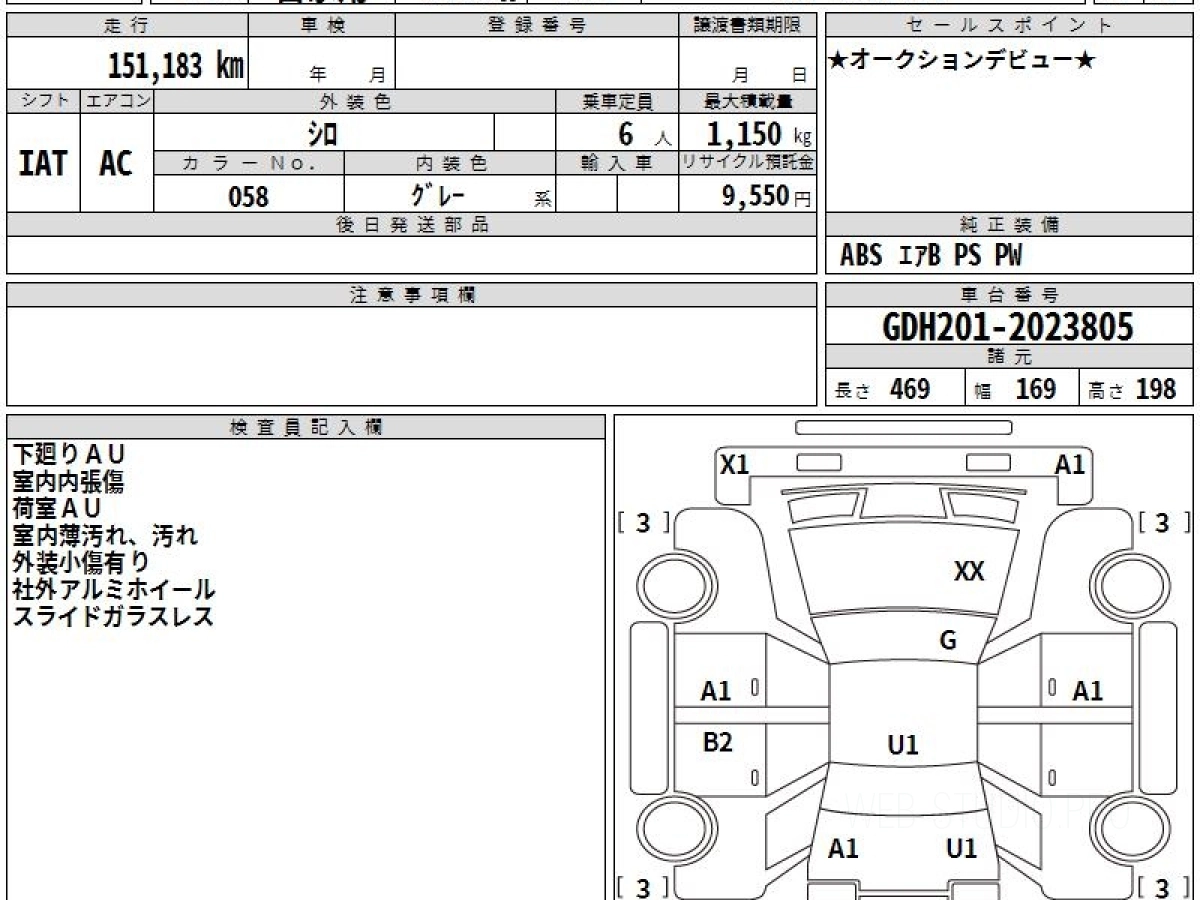The image size is (1200, 900).
Task: Select the equipment list ABS エアB PS PW
Action: pos(931,256)
